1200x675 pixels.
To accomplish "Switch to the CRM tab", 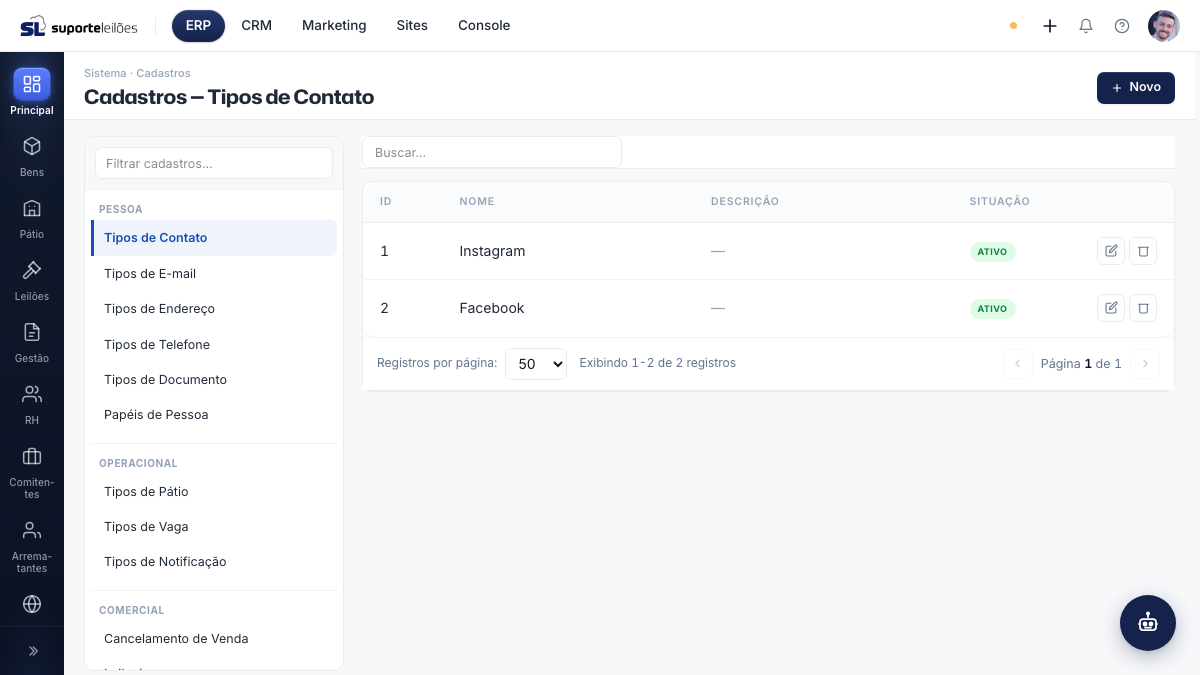I will pos(257,26).
